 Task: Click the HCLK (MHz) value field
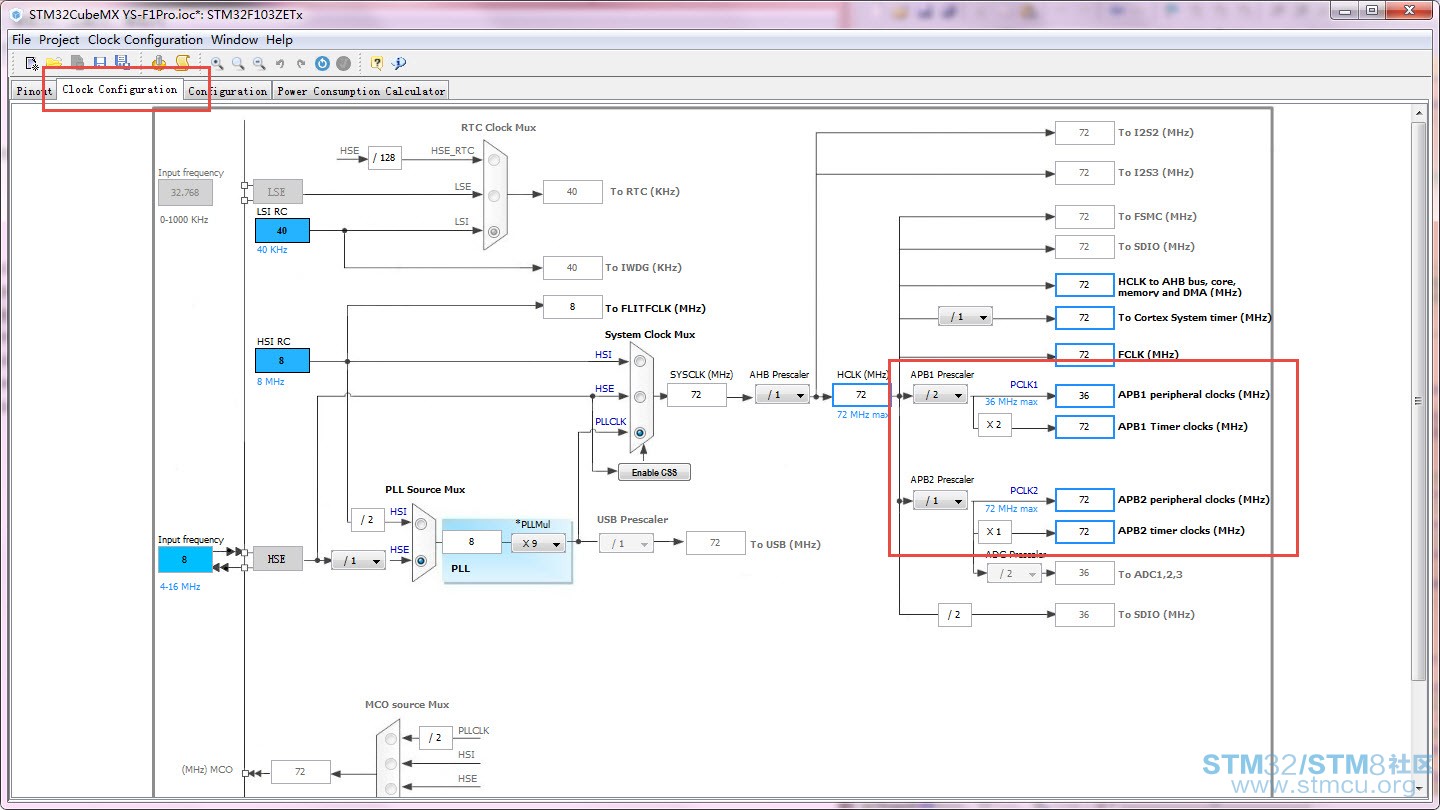tap(861, 395)
